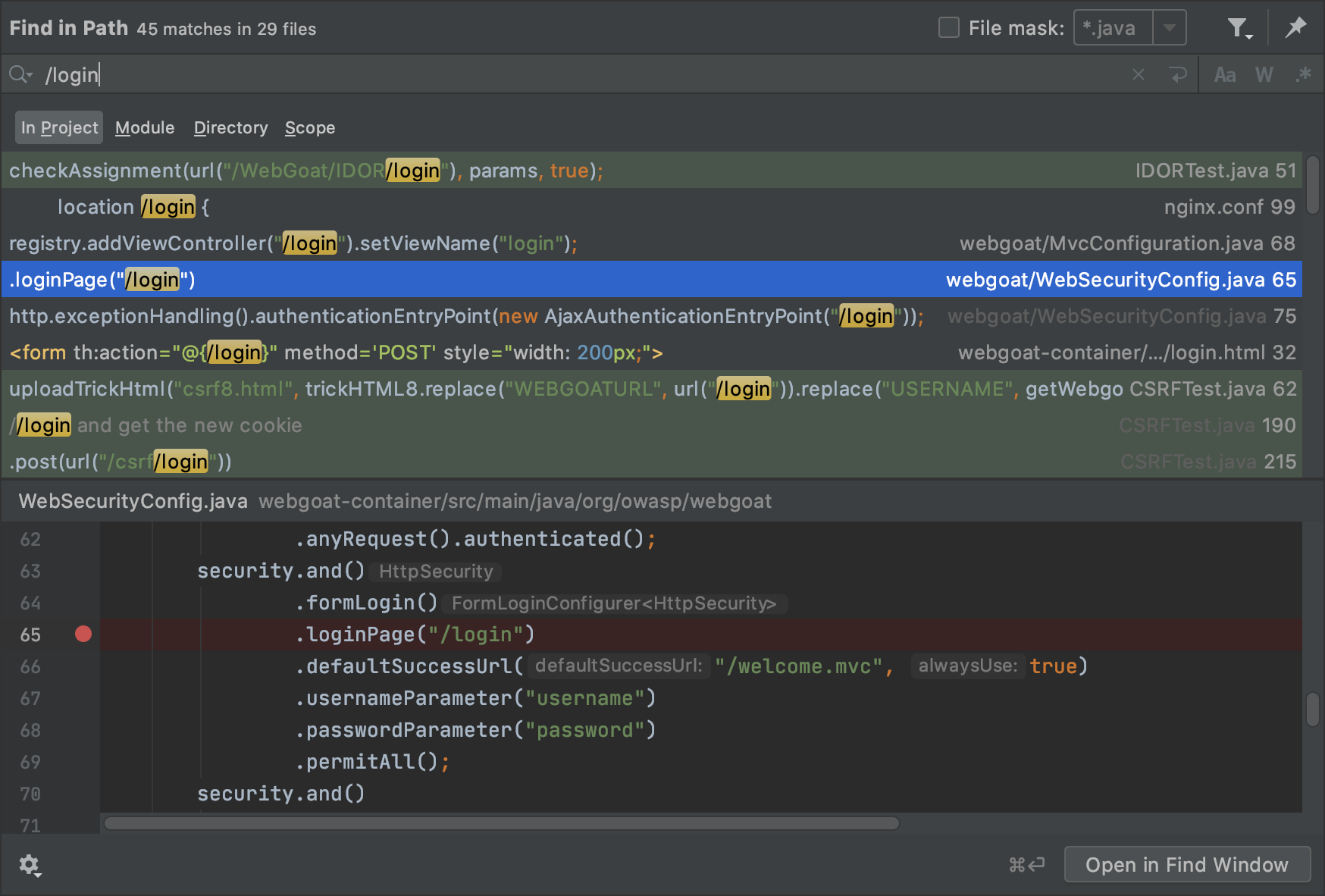Remove the breakpoint on line 65
This screenshot has width=1325, height=896.
(83, 634)
